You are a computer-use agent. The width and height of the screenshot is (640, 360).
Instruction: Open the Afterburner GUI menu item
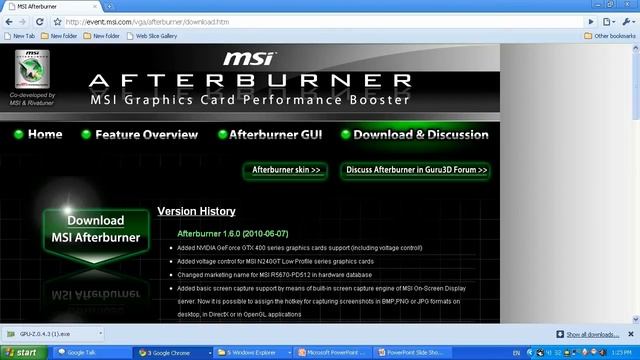[270, 134]
